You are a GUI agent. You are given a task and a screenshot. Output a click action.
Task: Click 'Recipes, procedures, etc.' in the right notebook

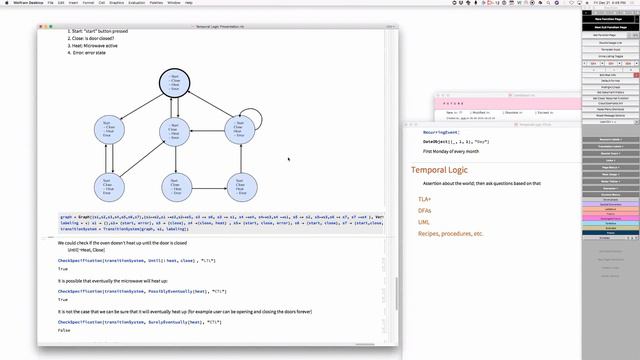[x=451, y=234]
